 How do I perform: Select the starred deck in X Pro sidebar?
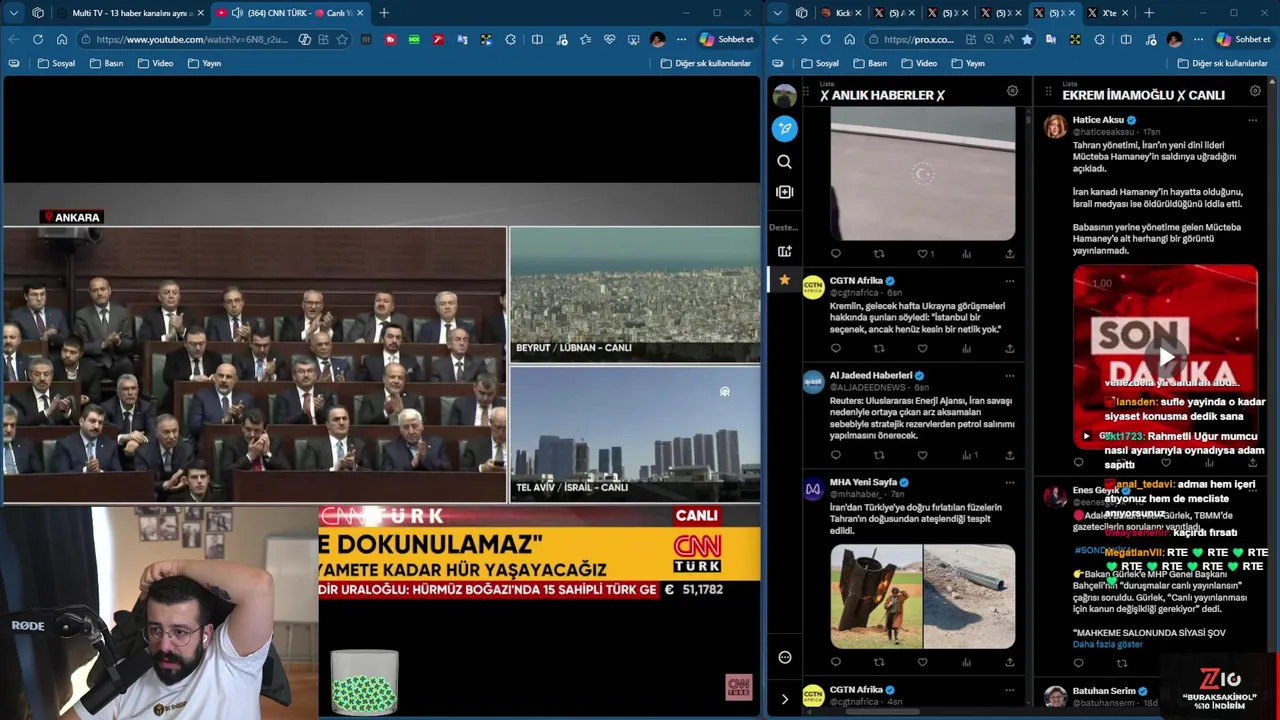coord(785,280)
